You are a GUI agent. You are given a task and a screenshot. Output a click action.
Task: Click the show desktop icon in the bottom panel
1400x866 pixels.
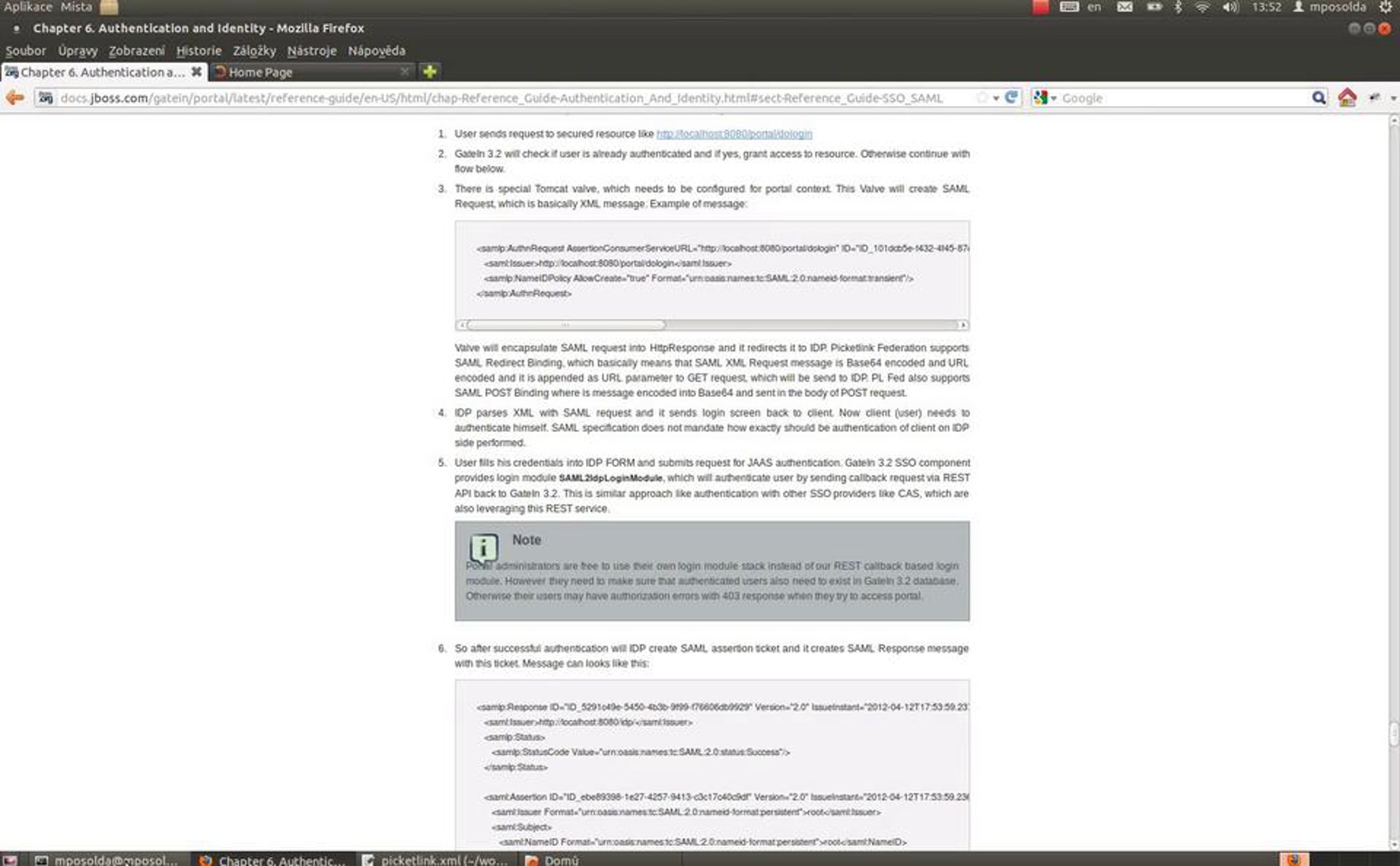10,860
